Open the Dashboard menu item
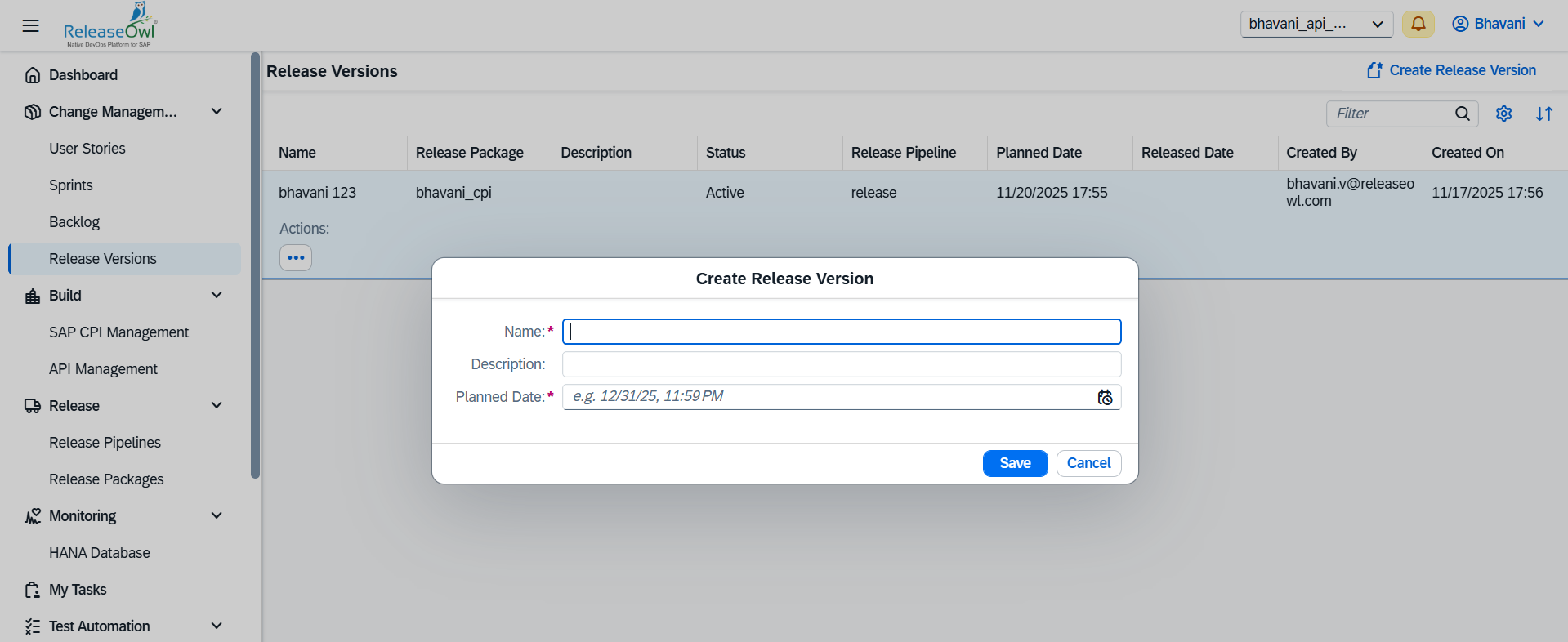 (83, 75)
